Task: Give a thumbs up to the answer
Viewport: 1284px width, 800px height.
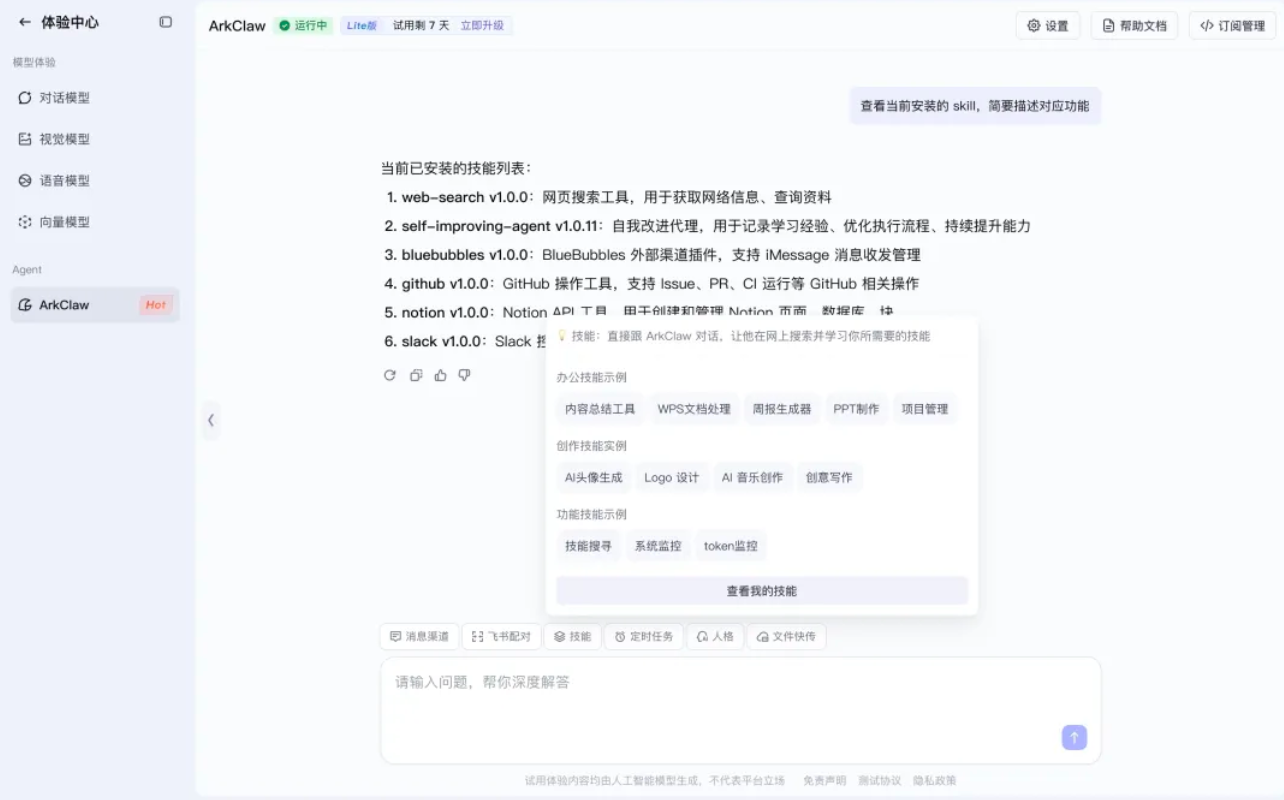Action: (440, 375)
